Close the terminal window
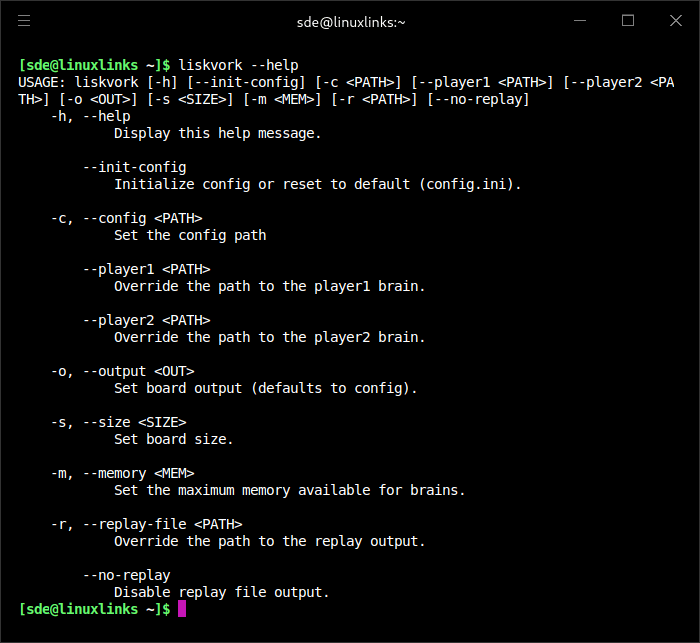 coord(674,21)
